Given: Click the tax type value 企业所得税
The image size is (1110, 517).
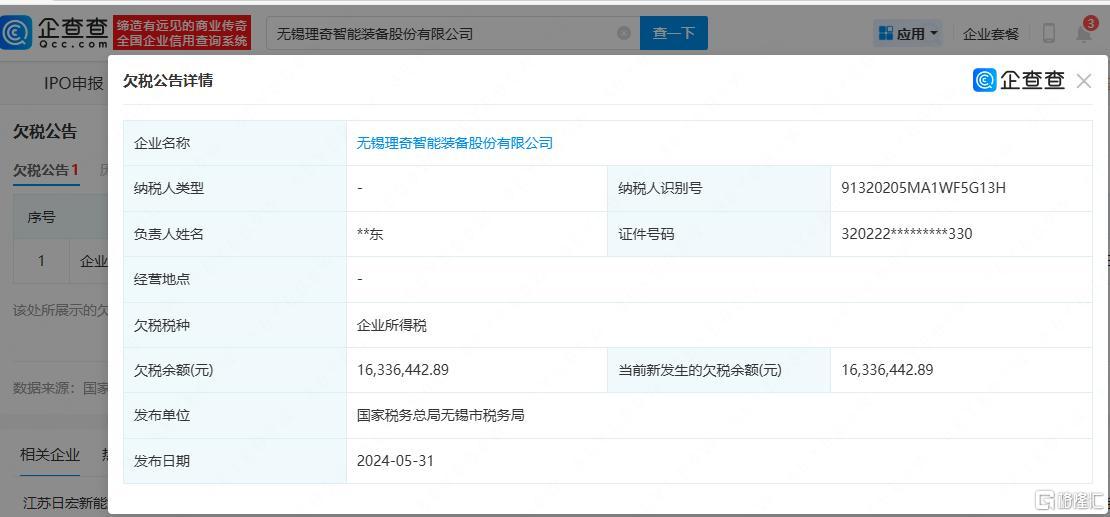Looking at the screenshot, I should point(392,325).
